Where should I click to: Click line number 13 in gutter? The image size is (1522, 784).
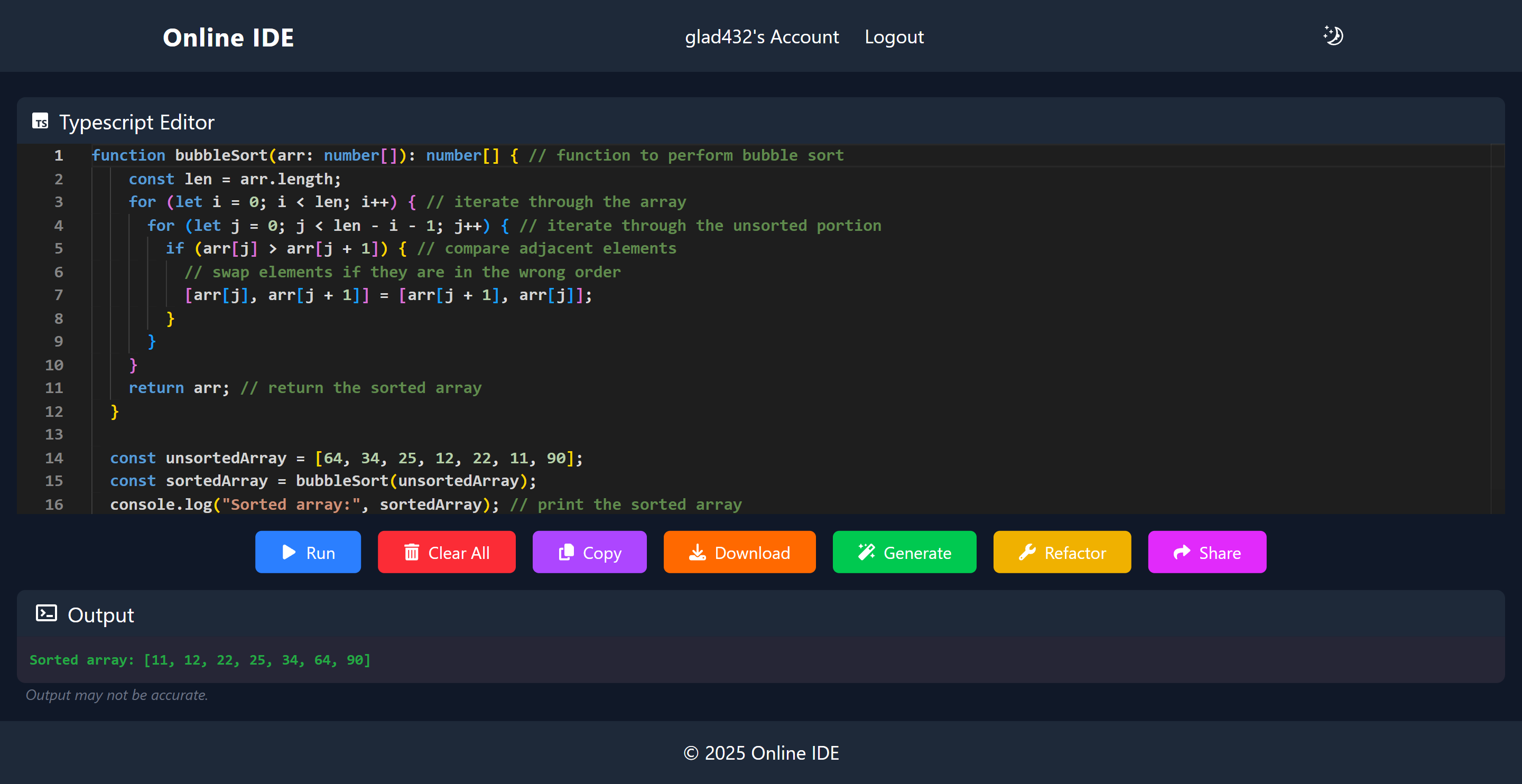pyautogui.click(x=54, y=434)
